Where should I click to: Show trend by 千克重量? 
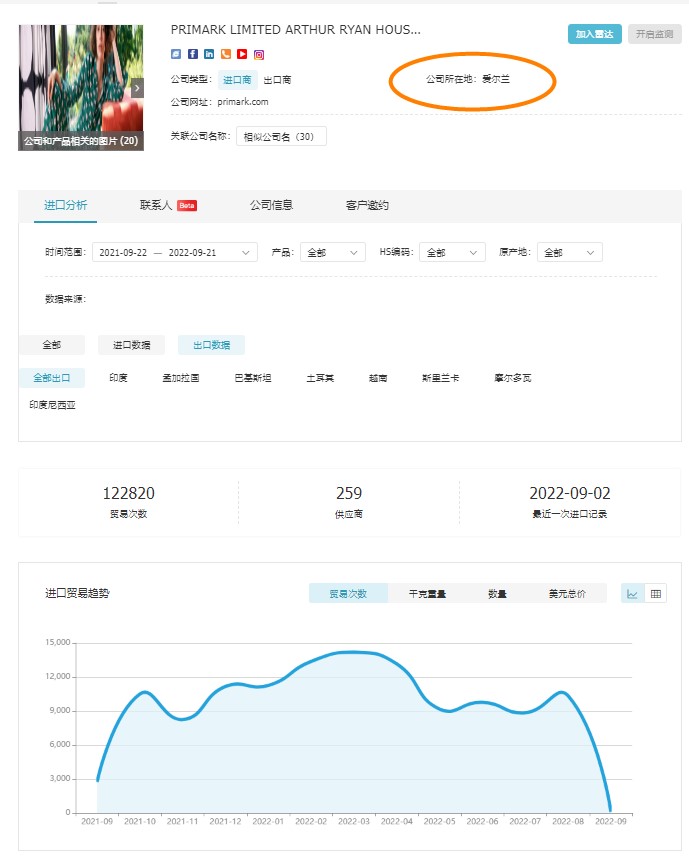[427, 594]
